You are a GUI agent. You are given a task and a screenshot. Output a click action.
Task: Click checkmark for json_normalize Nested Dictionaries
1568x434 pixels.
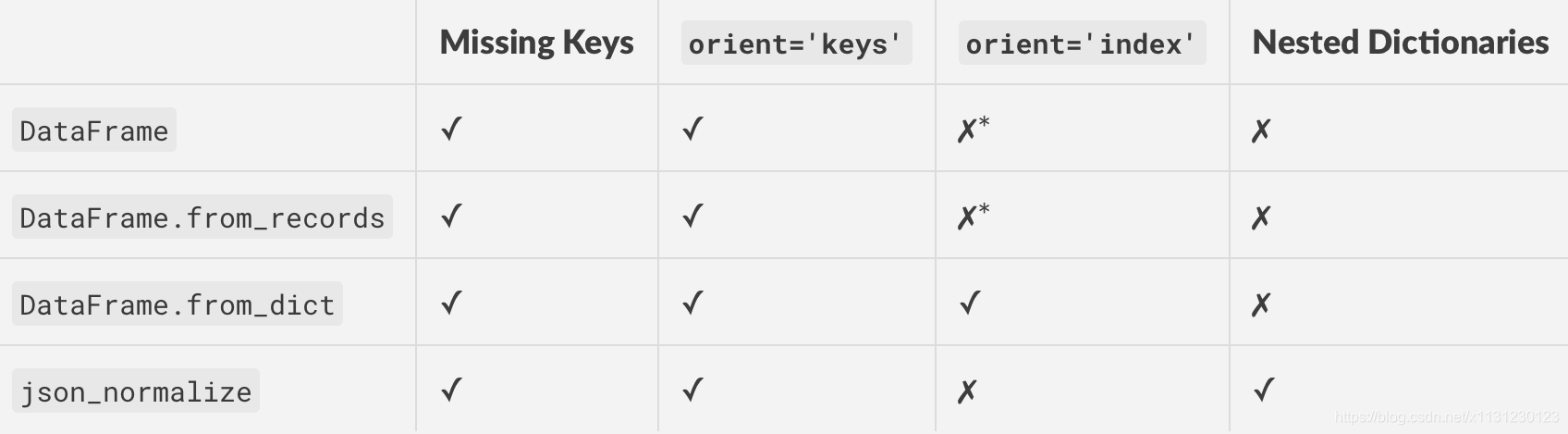1264,391
